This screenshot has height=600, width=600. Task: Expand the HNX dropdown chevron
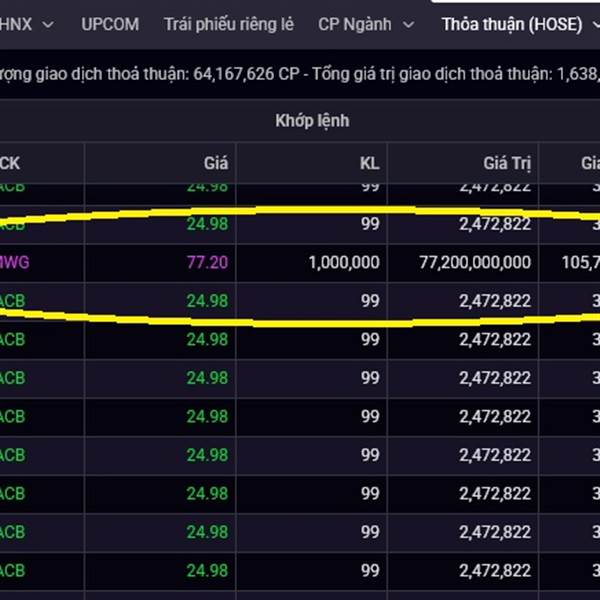pyautogui.click(x=48, y=25)
